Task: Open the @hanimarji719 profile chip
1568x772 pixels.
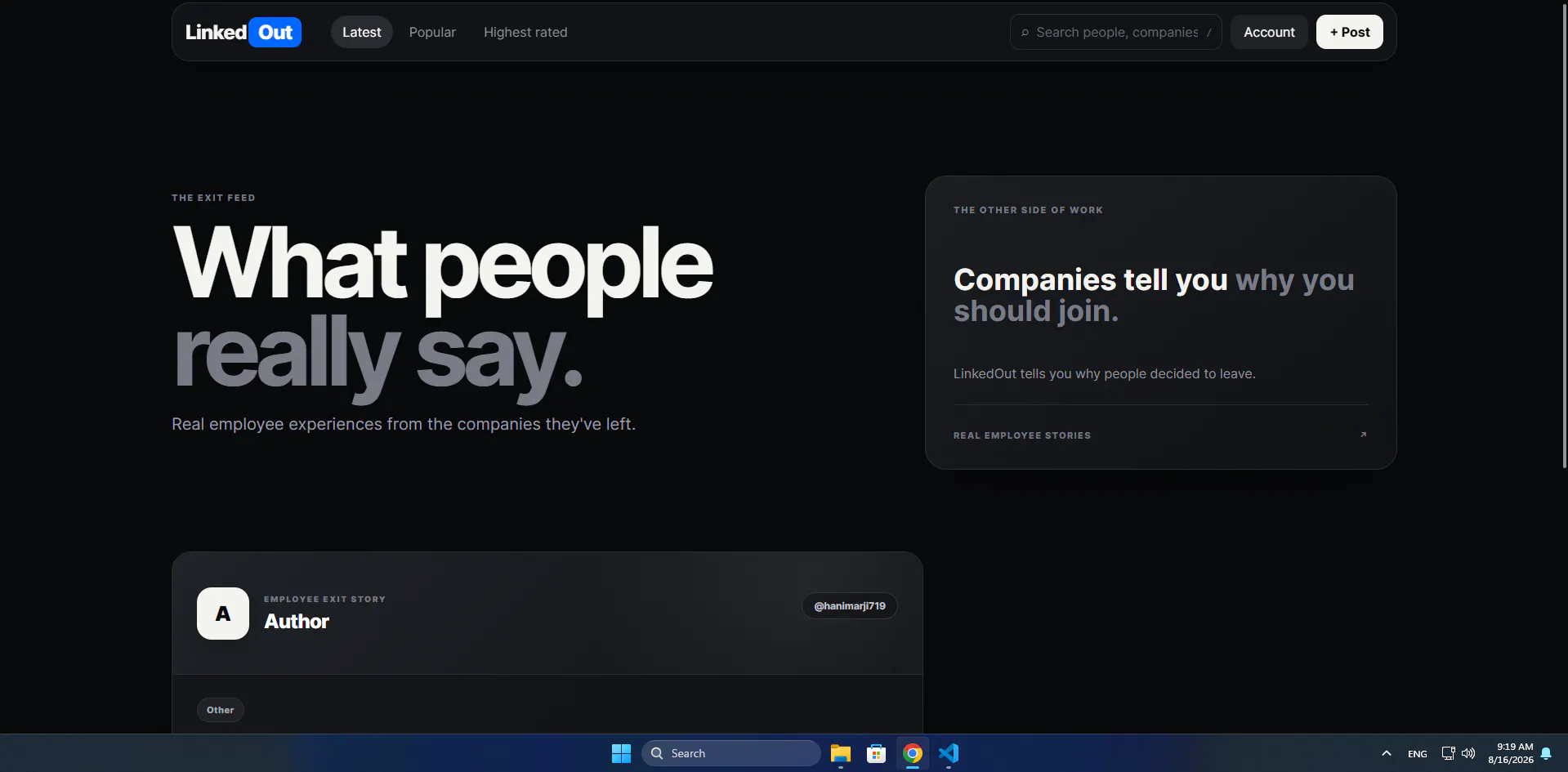Action: (850, 606)
